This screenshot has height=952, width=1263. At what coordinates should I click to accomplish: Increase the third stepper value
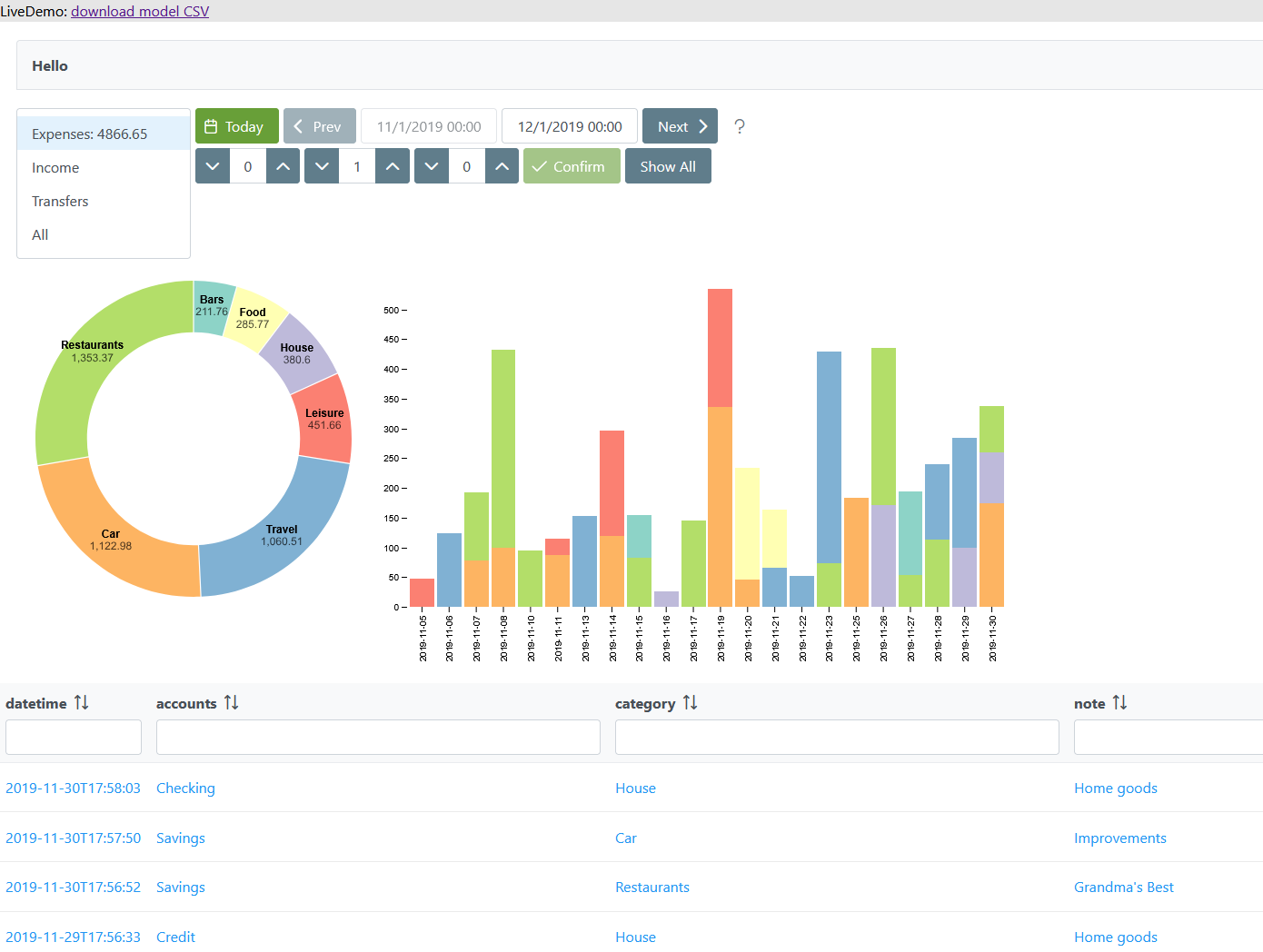pos(502,166)
